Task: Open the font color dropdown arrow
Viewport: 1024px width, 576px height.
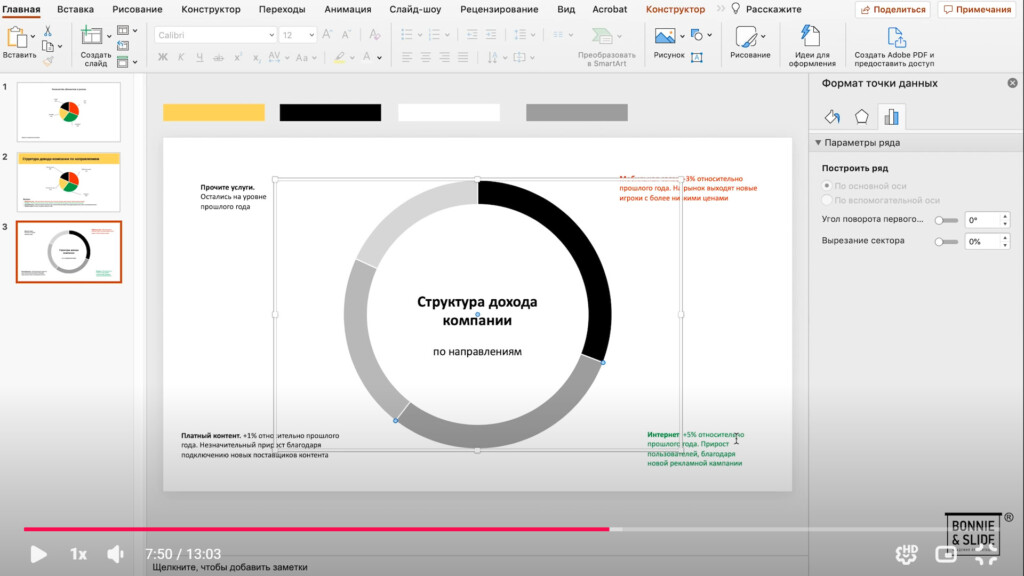Action: point(379,58)
